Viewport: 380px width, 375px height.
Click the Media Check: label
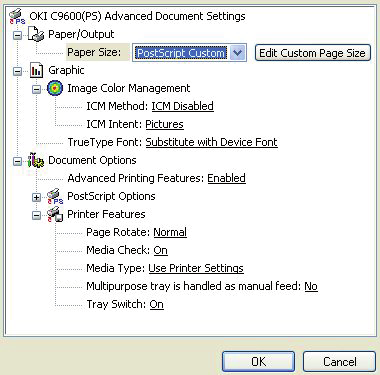point(118,250)
